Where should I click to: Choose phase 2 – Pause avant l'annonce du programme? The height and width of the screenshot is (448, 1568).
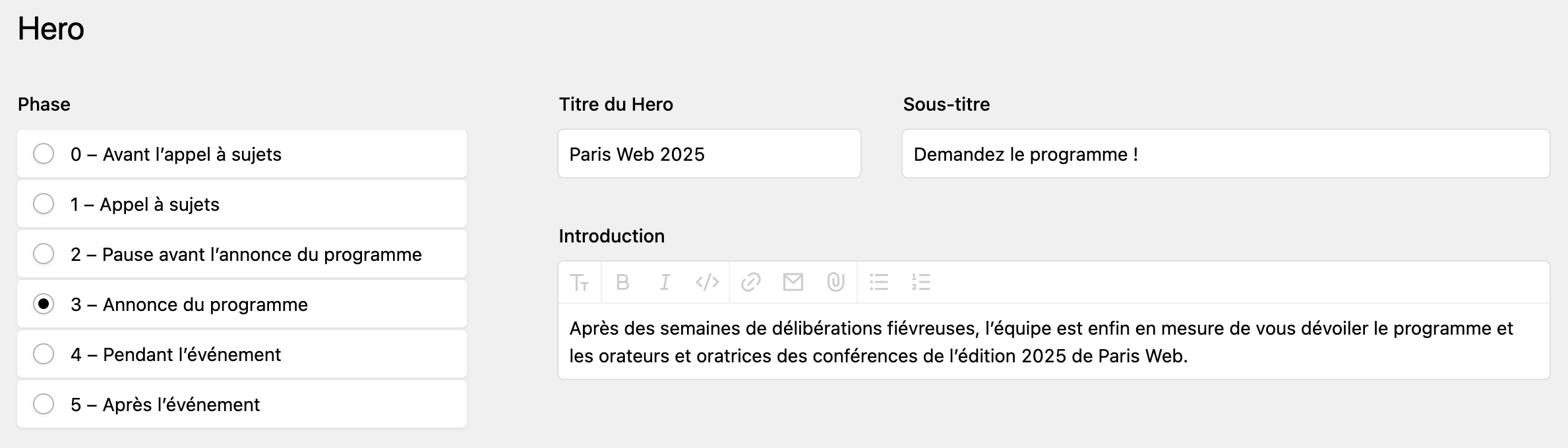[44, 254]
